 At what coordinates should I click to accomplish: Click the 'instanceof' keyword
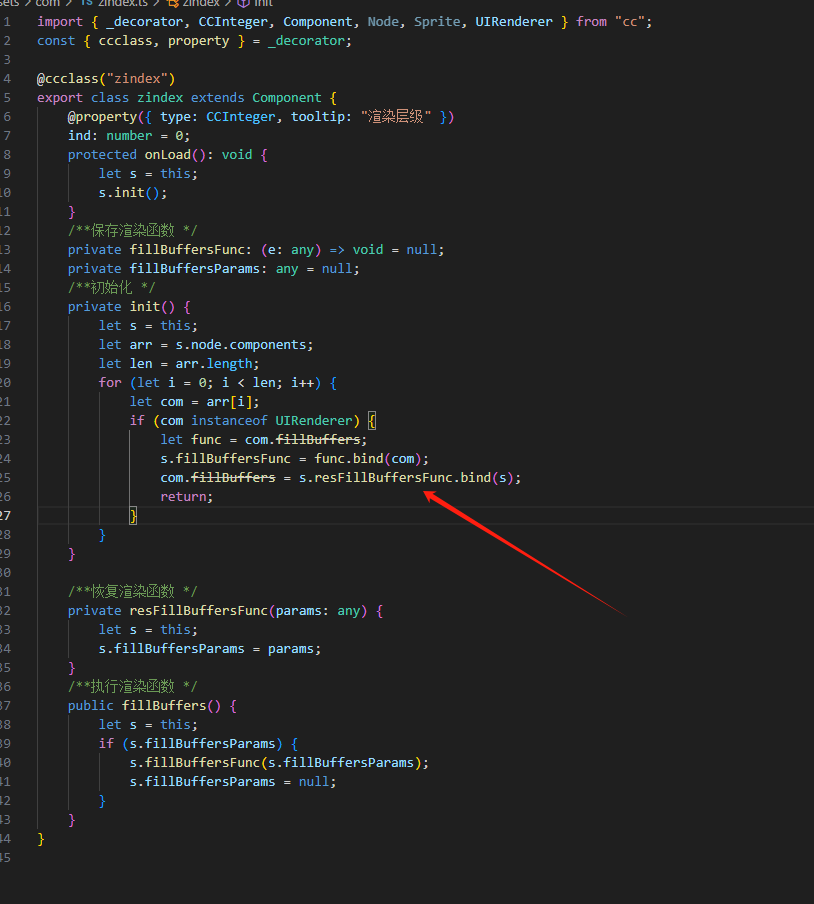pyautogui.click(x=229, y=421)
